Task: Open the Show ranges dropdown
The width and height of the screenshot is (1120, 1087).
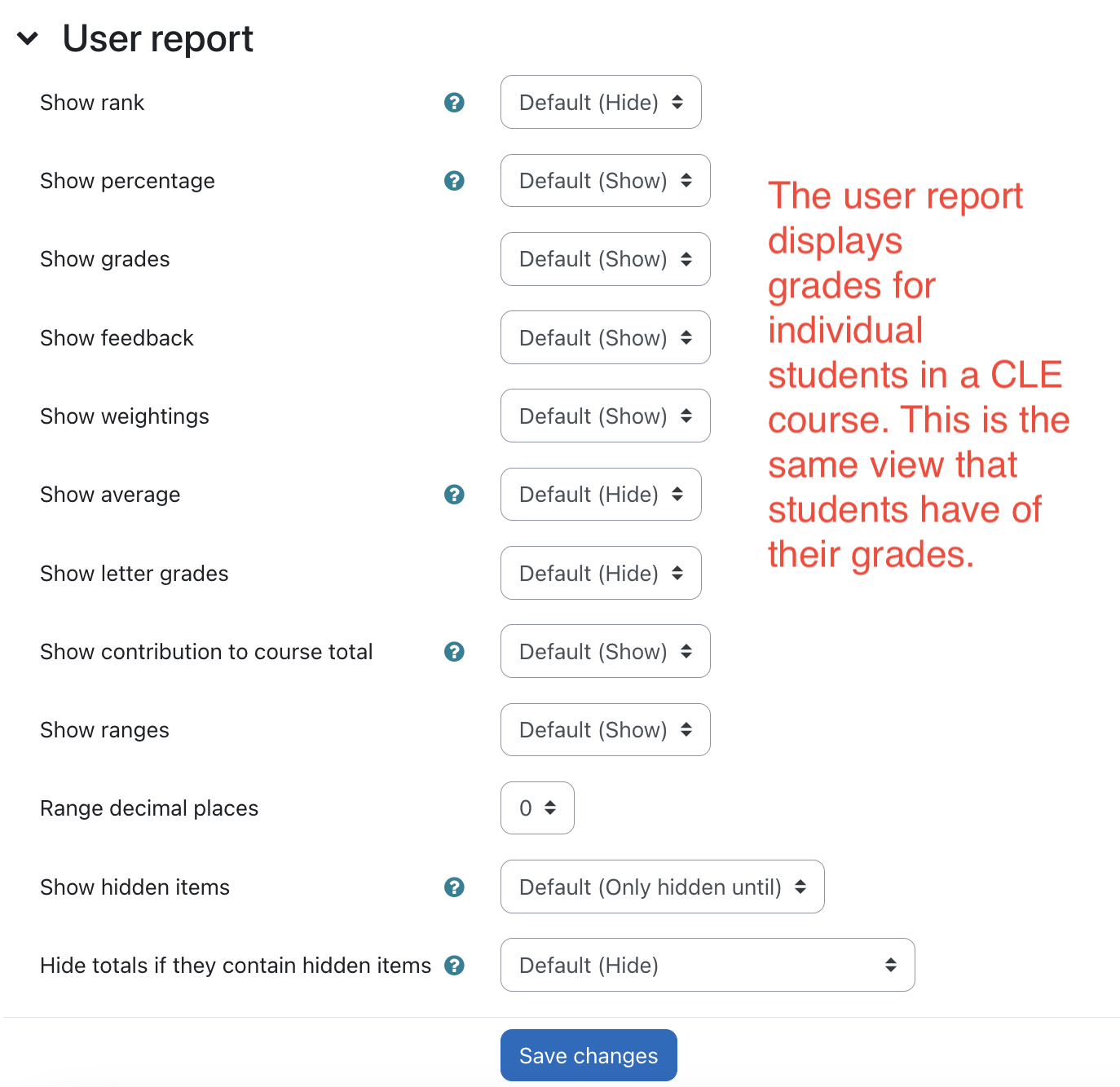Action: click(x=605, y=730)
